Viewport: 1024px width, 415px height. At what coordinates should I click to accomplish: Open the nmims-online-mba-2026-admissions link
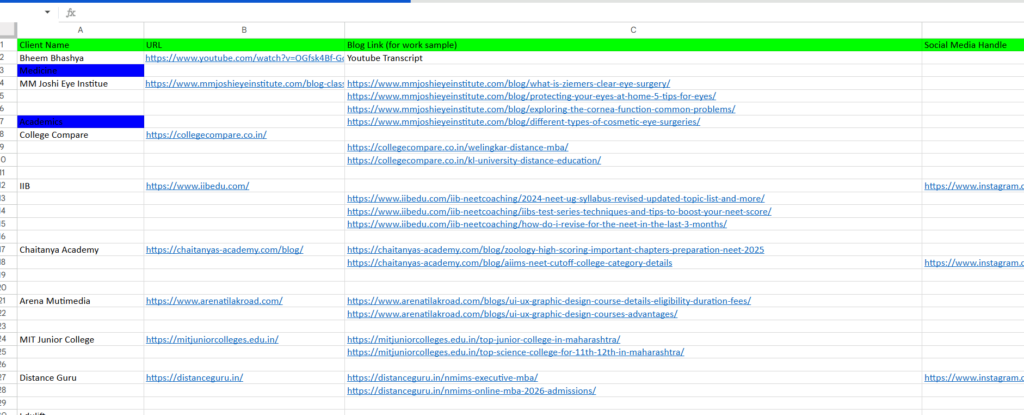point(472,391)
